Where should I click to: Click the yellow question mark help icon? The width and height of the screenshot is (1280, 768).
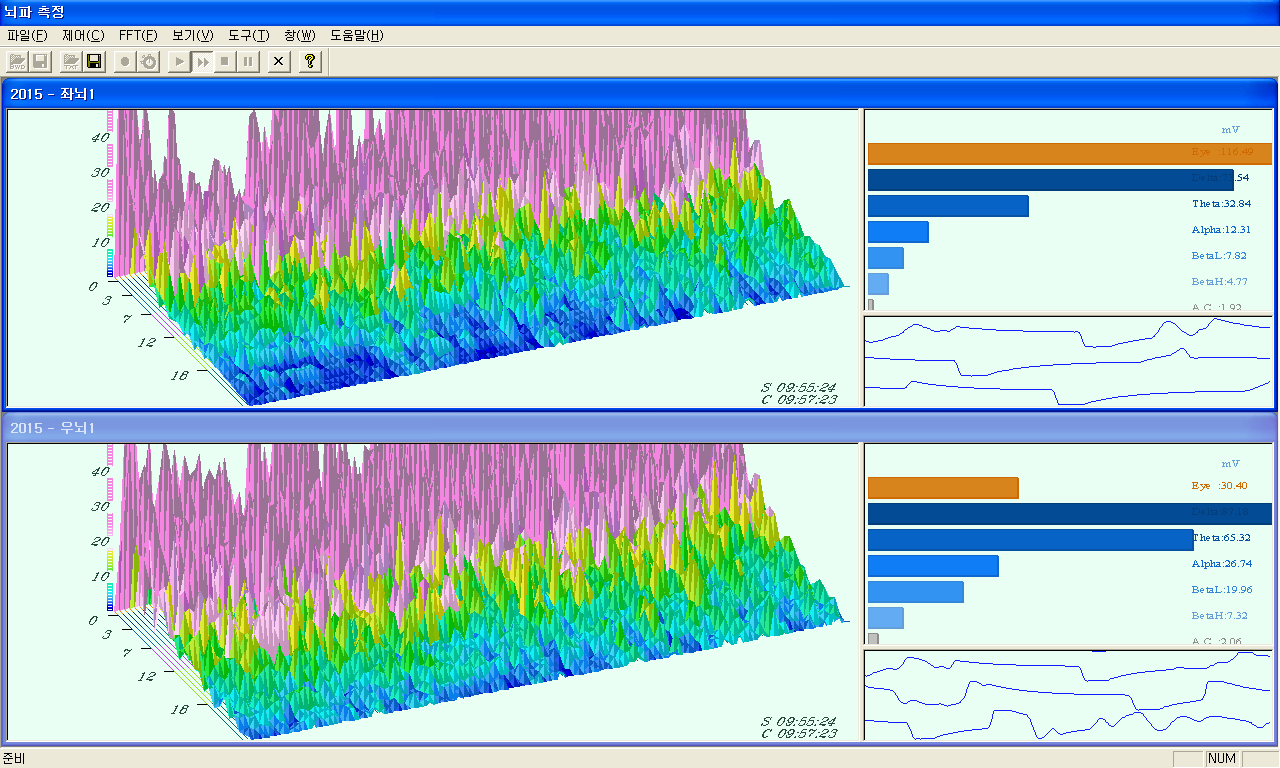[310, 62]
